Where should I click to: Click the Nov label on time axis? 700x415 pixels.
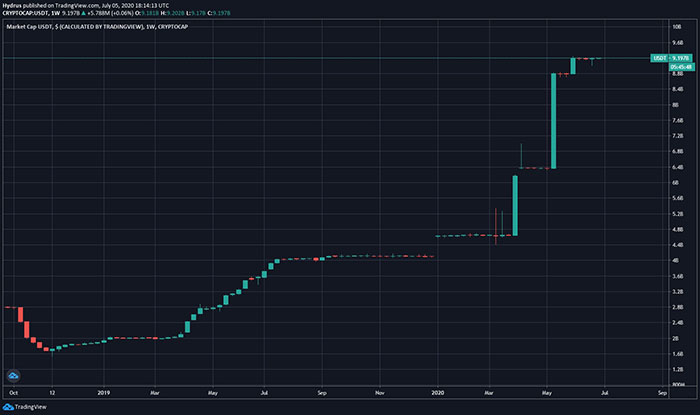[379, 393]
